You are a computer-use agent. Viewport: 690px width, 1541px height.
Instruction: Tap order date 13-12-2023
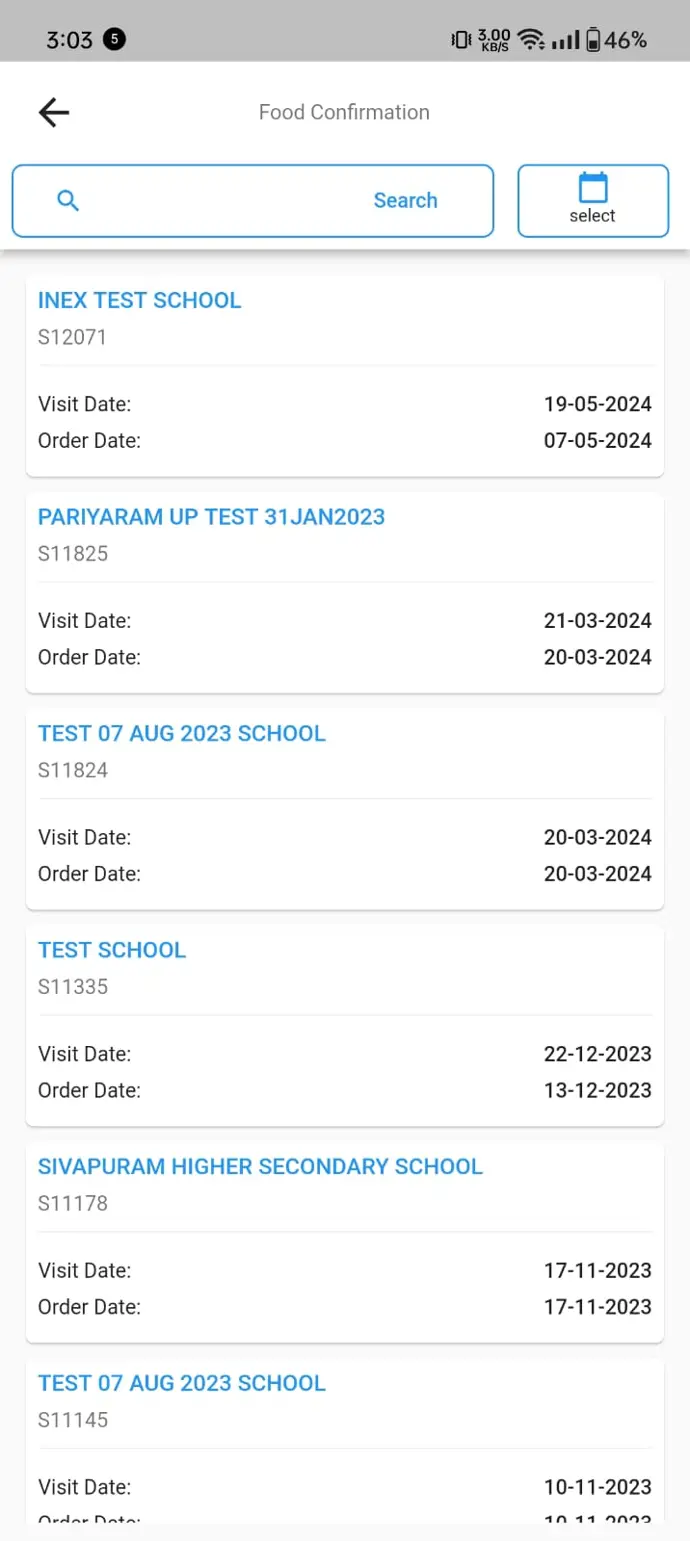tap(597, 1090)
